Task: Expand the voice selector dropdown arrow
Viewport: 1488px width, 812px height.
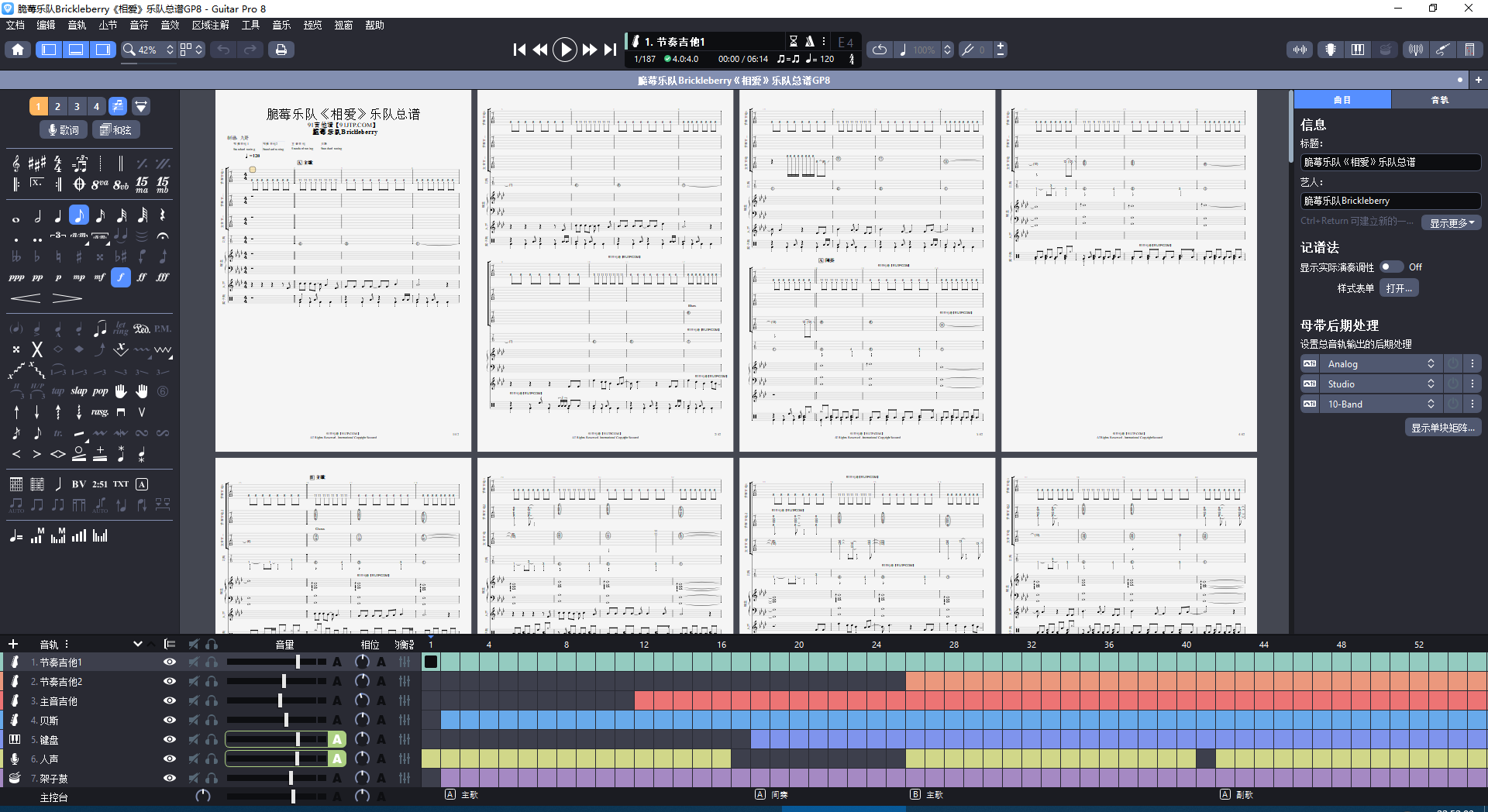Action: [x=141, y=106]
